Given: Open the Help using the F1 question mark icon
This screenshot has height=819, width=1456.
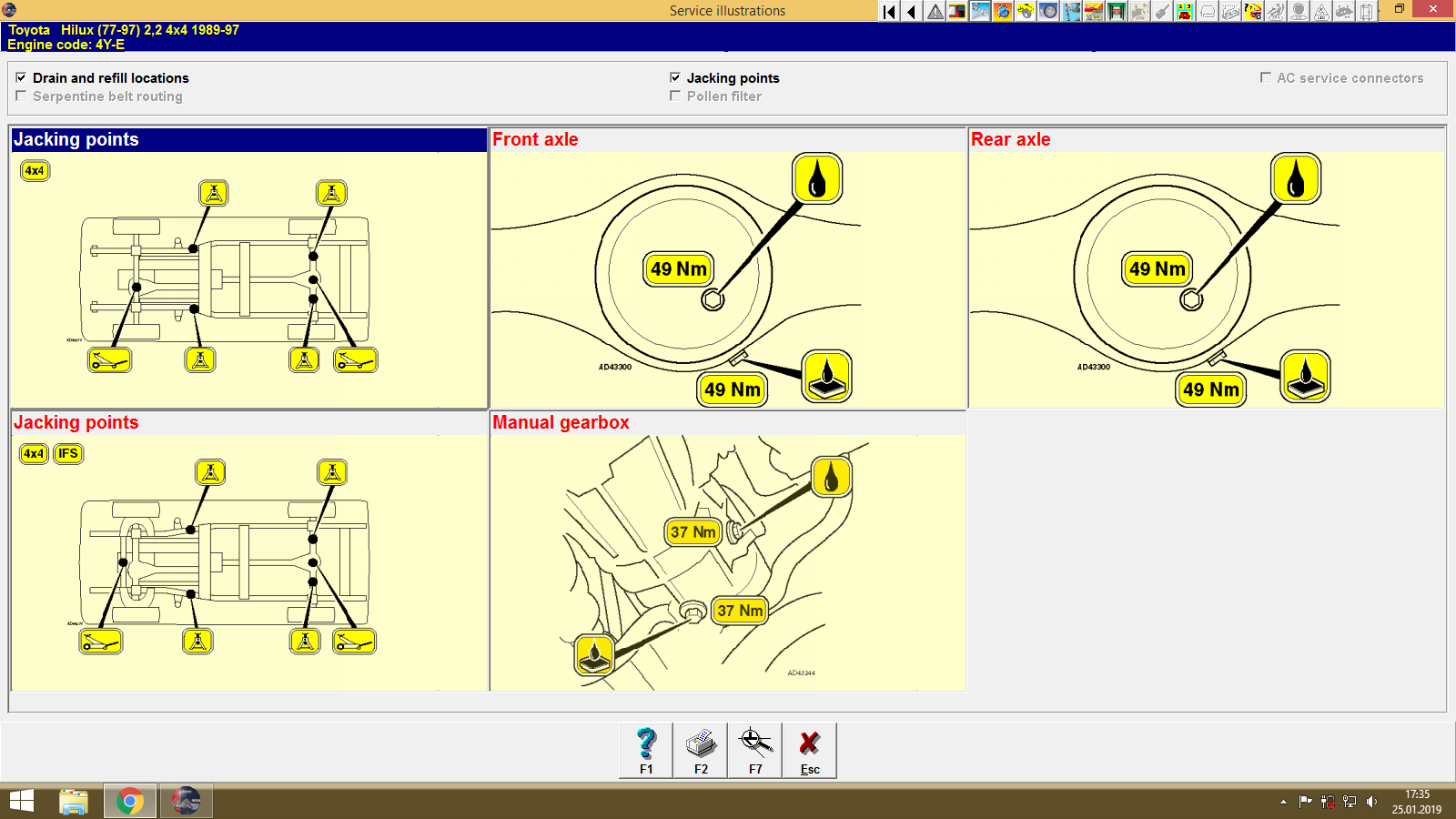Looking at the screenshot, I should [x=646, y=748].
